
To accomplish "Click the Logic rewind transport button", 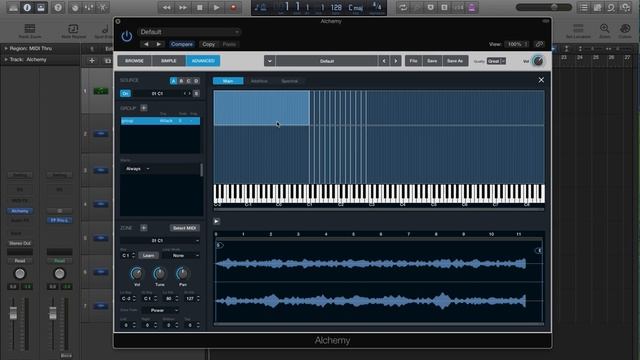I will click(166, 7).
